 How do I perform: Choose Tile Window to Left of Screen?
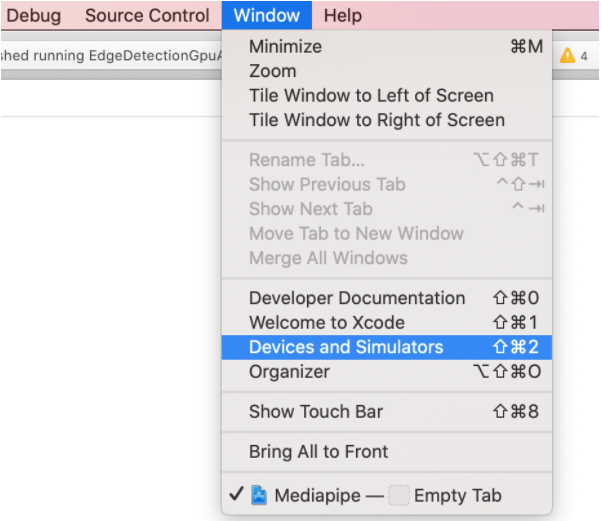click(371, 96)
